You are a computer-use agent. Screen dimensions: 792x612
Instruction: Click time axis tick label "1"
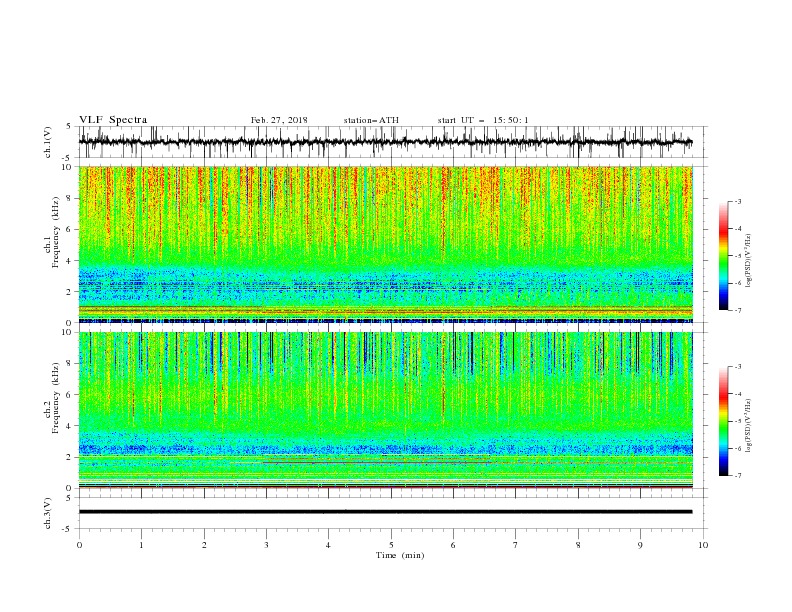(141, 545)
